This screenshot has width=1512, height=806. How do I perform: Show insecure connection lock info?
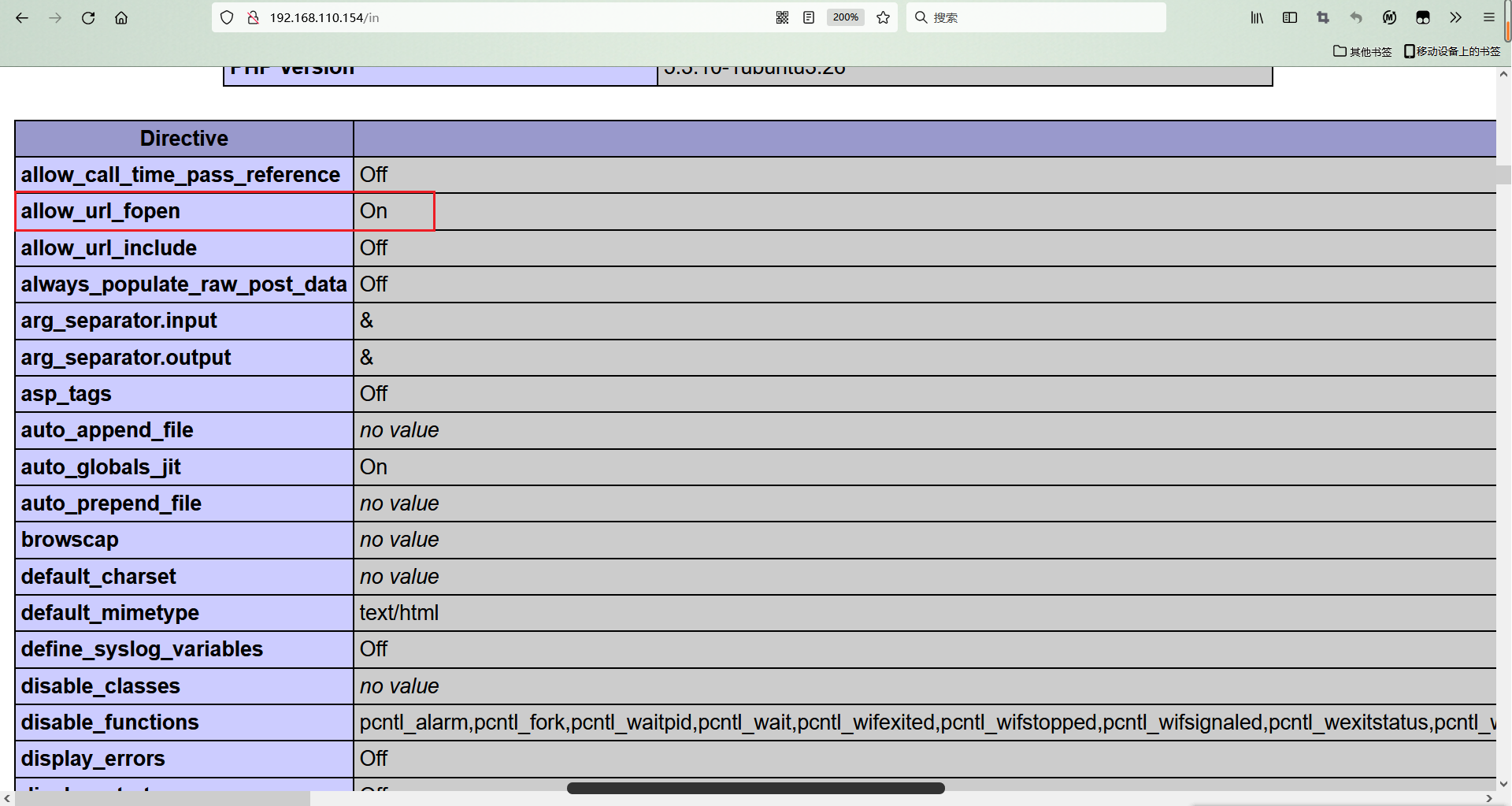tap(254, 17)
